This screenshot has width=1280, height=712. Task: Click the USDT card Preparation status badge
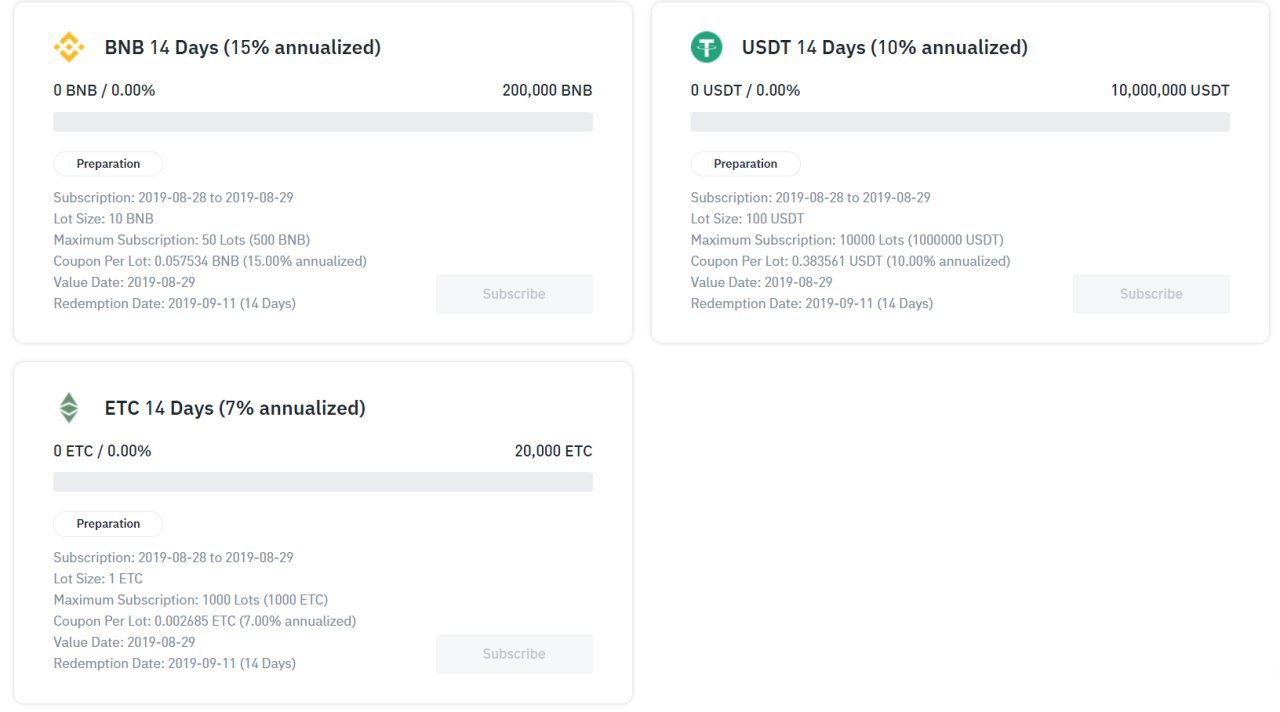pyautogui.click(x=745, y=164)
